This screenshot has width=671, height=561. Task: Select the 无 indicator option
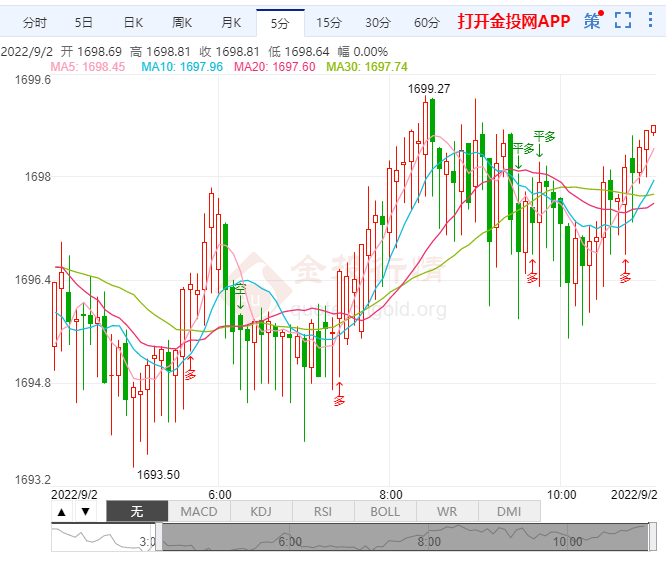pyautogui.click(x=137, y=512)
